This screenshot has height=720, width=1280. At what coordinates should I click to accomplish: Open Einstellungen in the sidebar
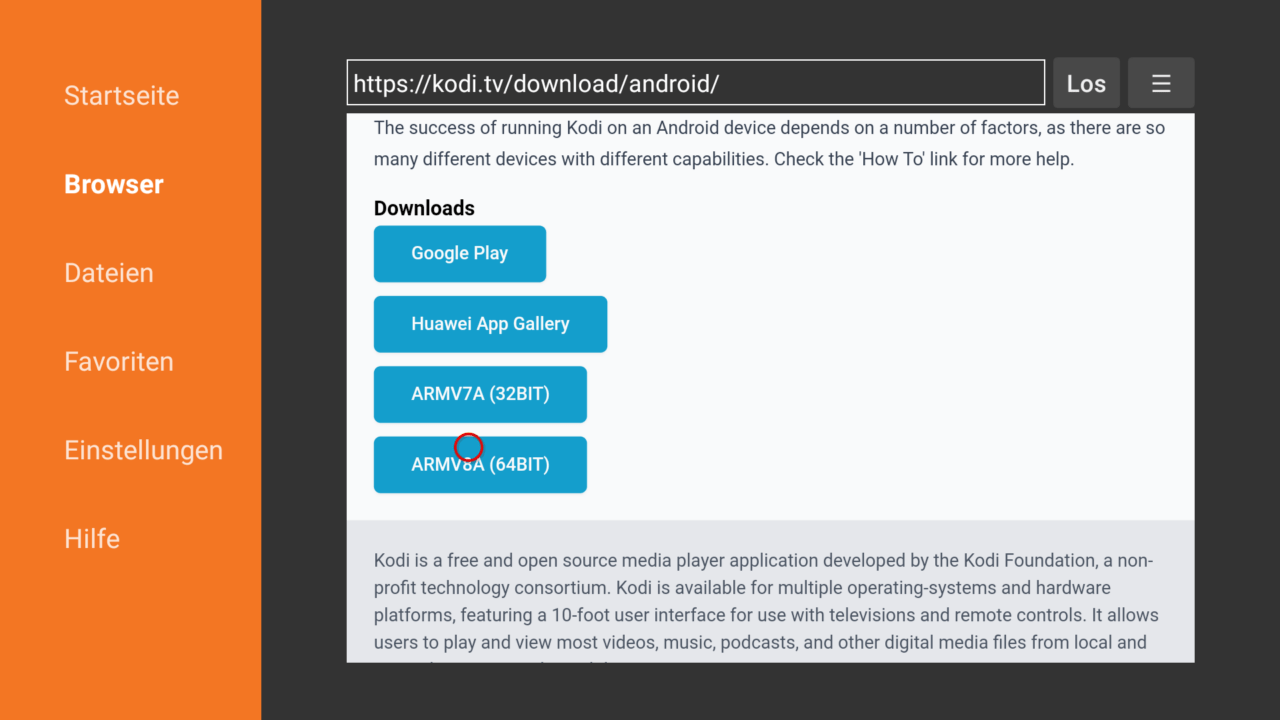(x=143, y=450)
